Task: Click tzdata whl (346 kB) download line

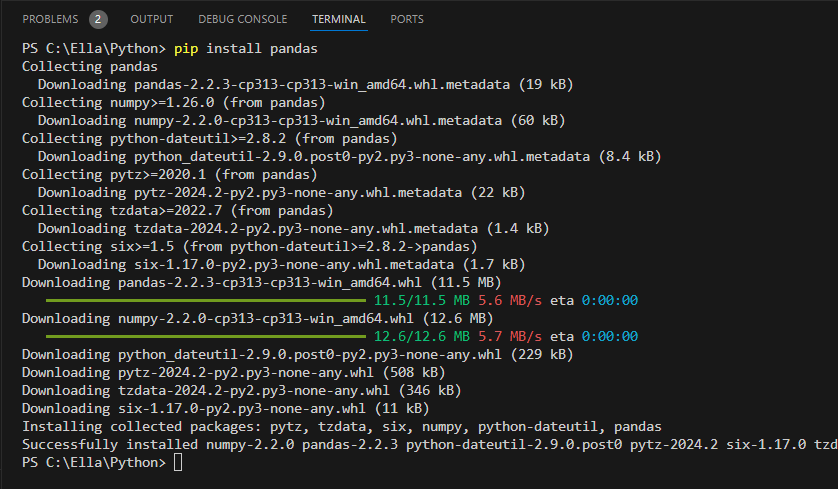Action: click(x=242, y=391)
